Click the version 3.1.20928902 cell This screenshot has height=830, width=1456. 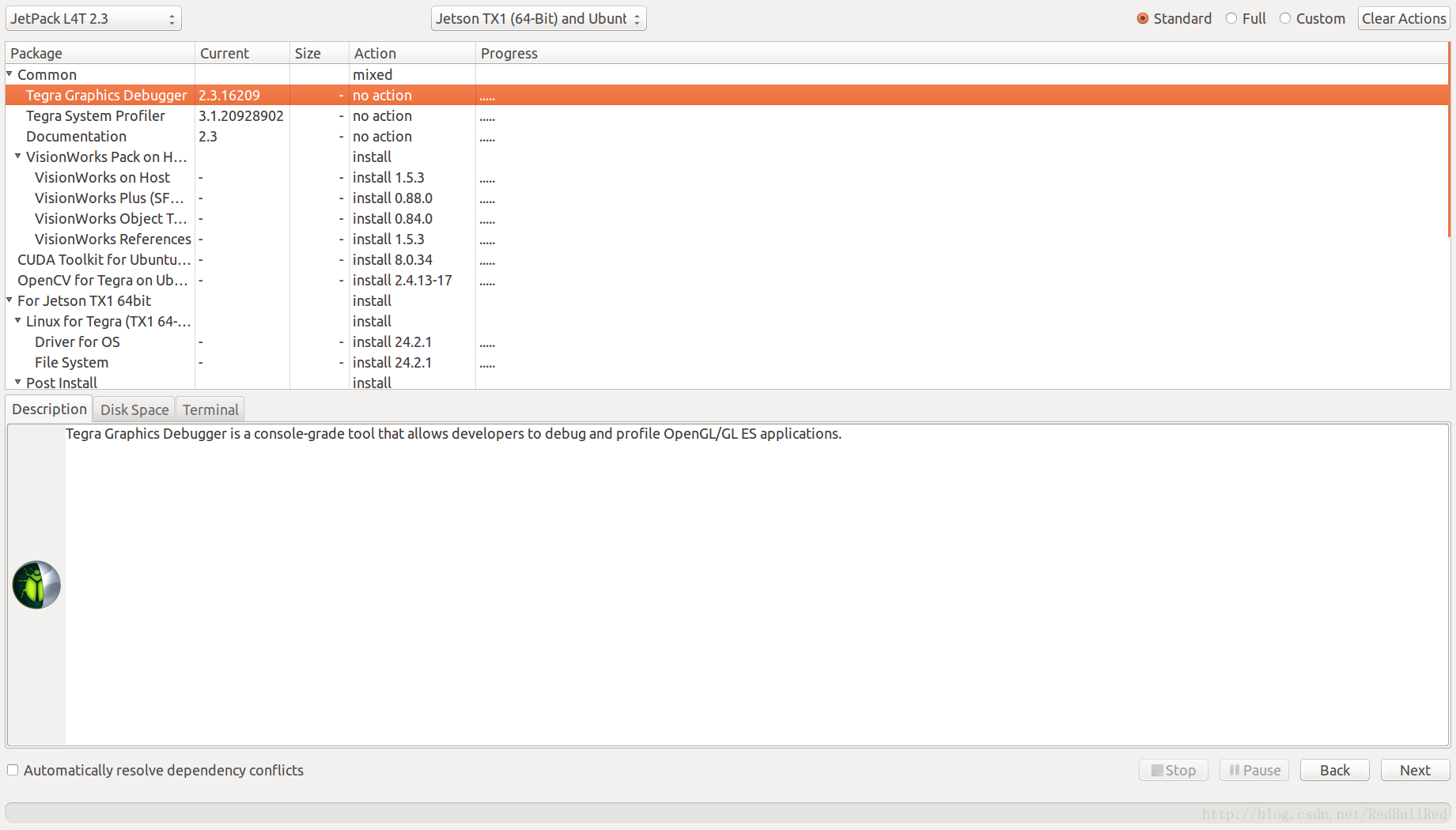[241, 115]
